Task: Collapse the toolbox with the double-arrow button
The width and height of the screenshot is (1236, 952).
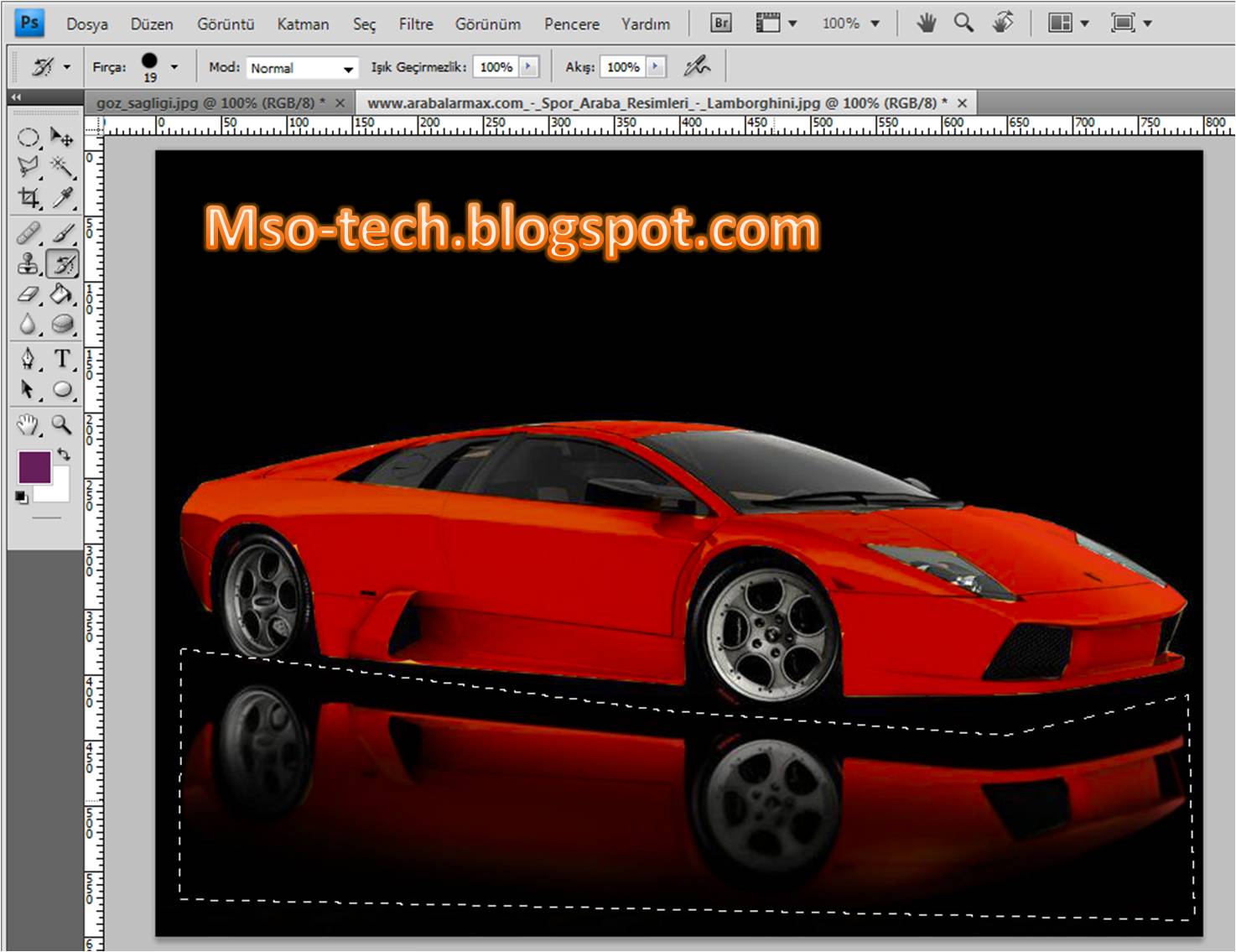Action: pyautogui.click(x=16, y=98)
